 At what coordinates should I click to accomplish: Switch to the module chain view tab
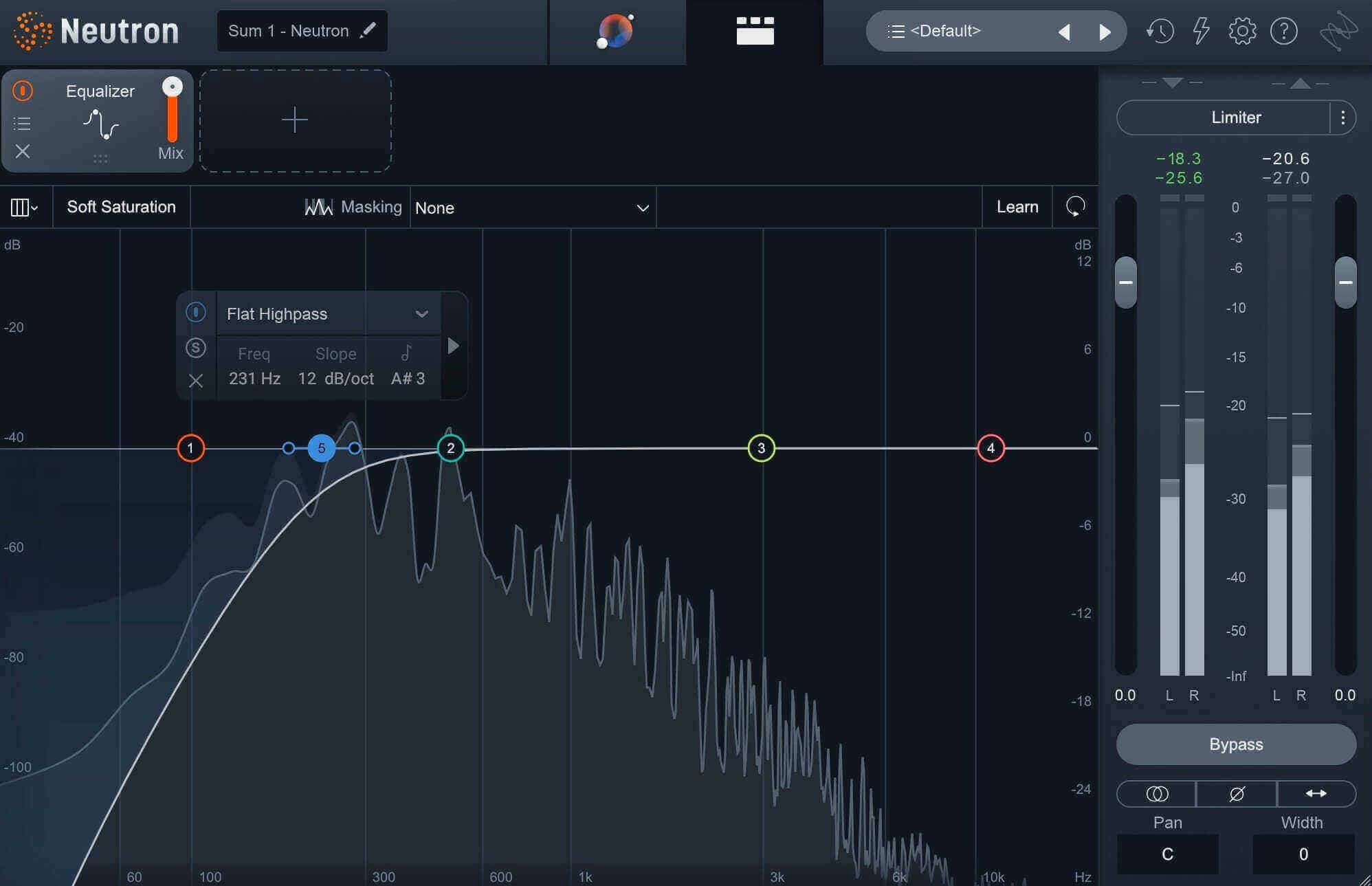(x=755, y=31)
